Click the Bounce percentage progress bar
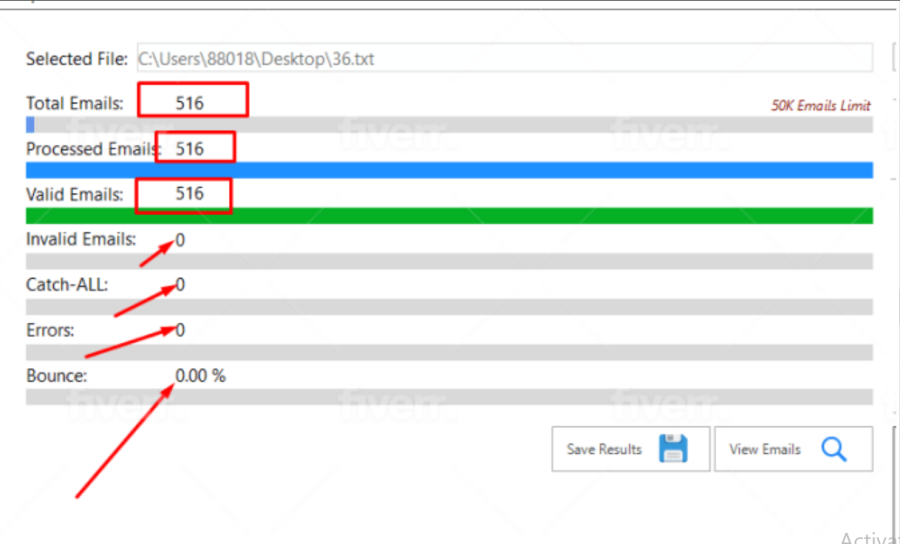 pos(449,397)
